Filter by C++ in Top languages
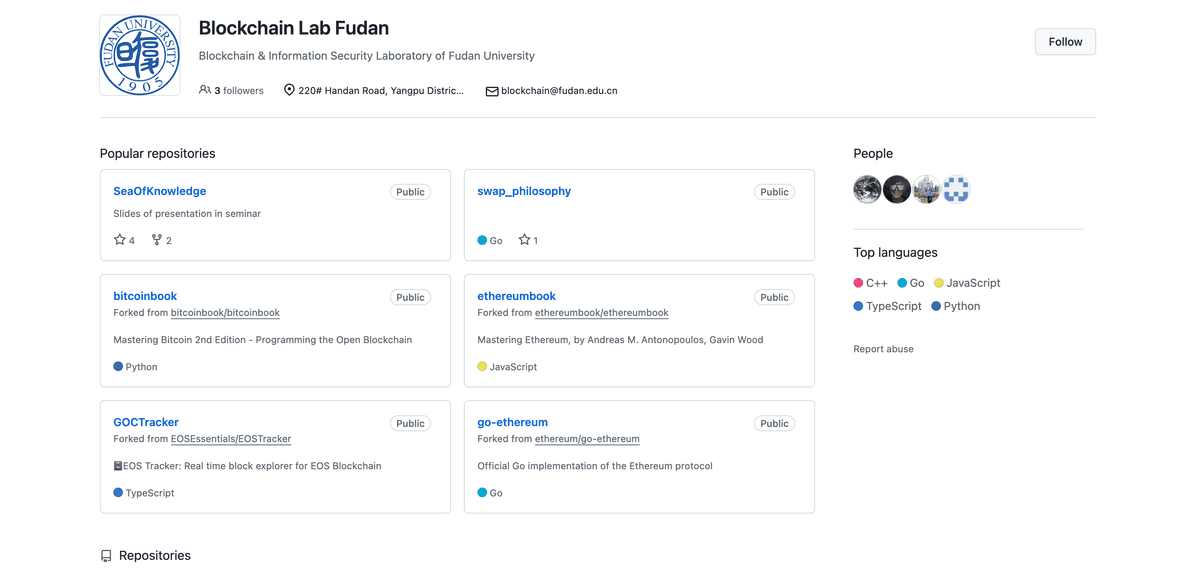This screenshot has height=576, width=1200. coord(870,283)
